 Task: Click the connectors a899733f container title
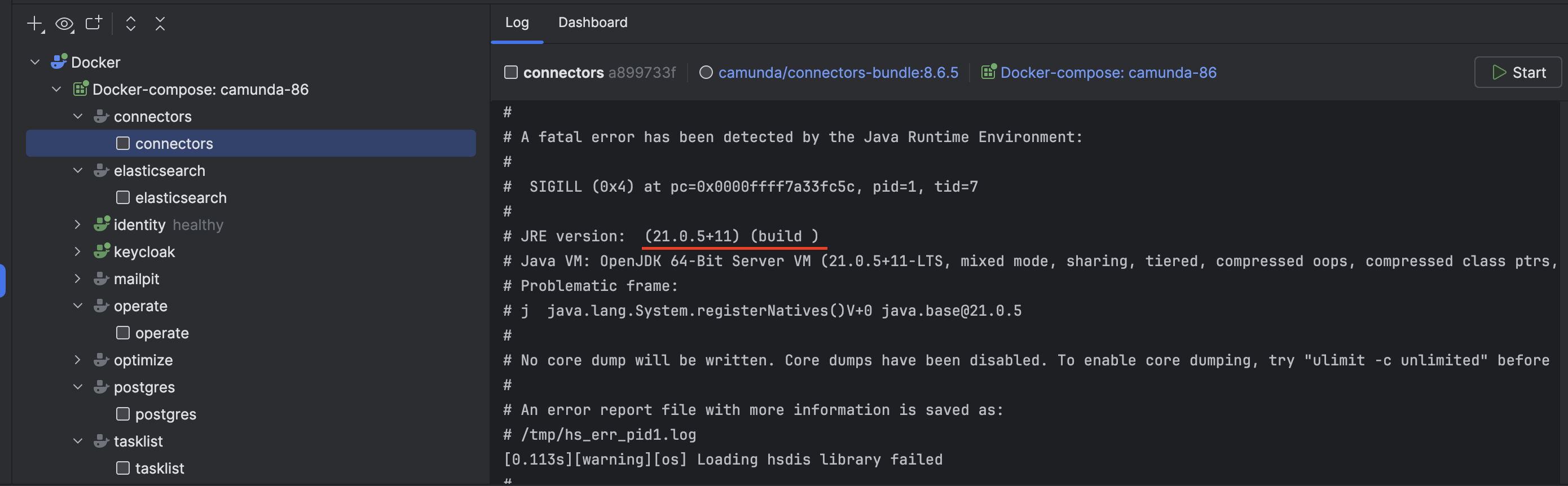pyautogui.click(x=599, y=72)
